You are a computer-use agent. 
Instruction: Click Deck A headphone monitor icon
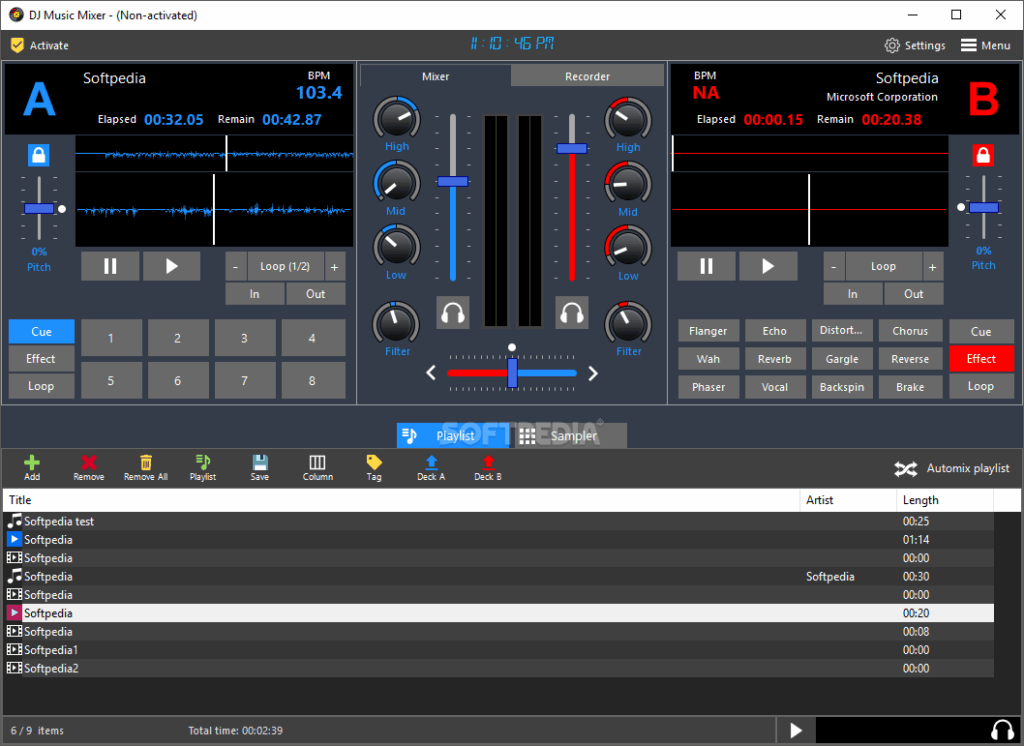pyautogui.click(x=453, y=312)
